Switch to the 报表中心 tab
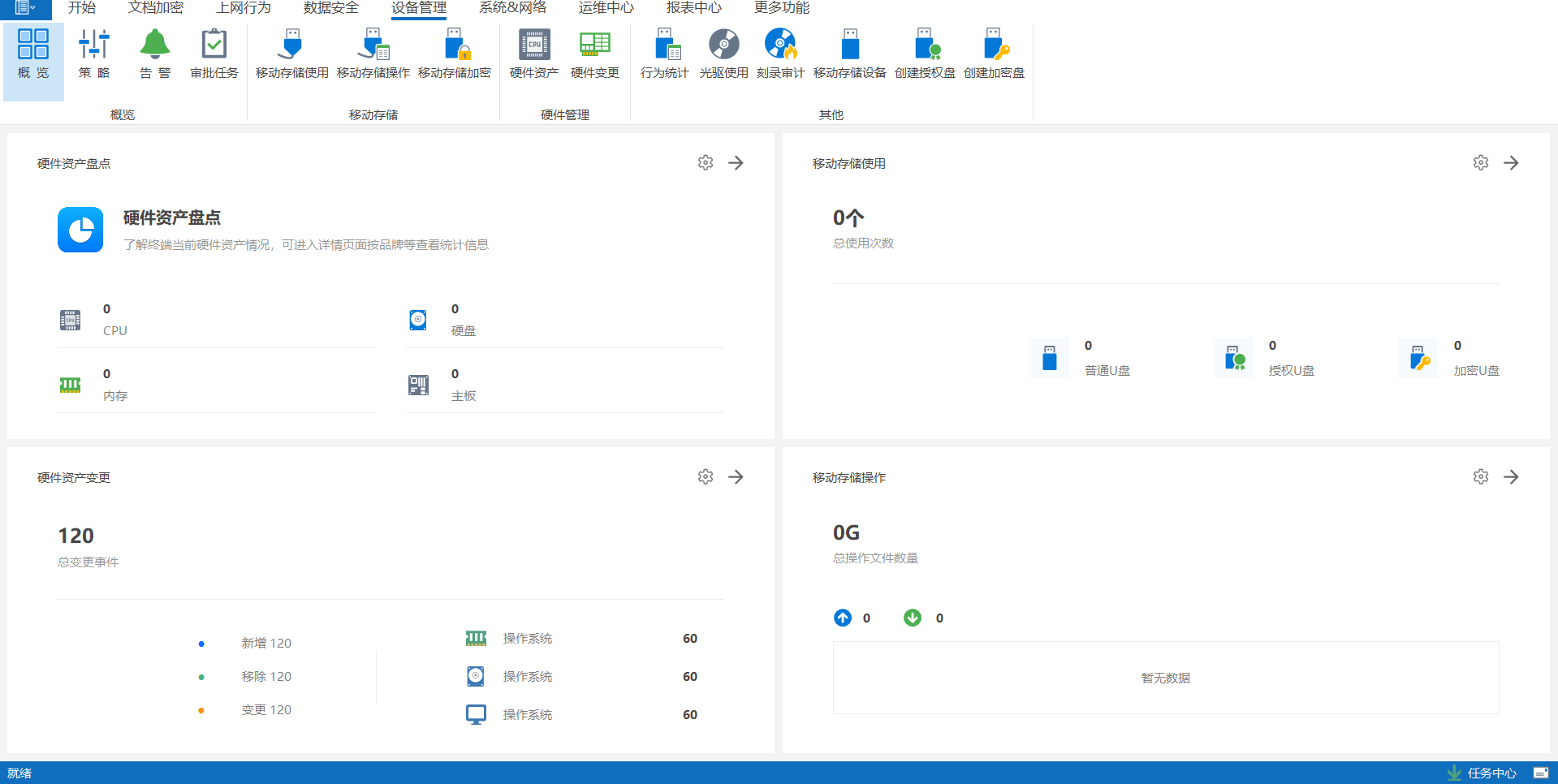The height and width of the screenshot is (784, 1558). point(693,8)
